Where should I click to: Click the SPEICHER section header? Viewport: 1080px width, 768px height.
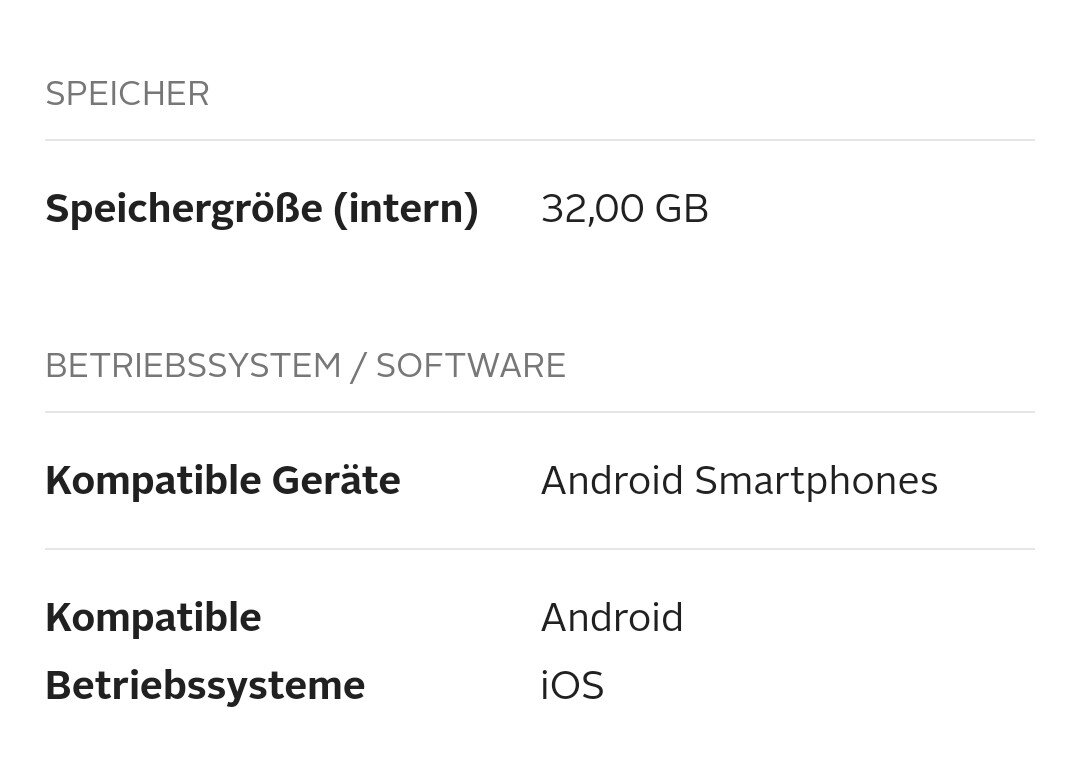pos(127,94)
